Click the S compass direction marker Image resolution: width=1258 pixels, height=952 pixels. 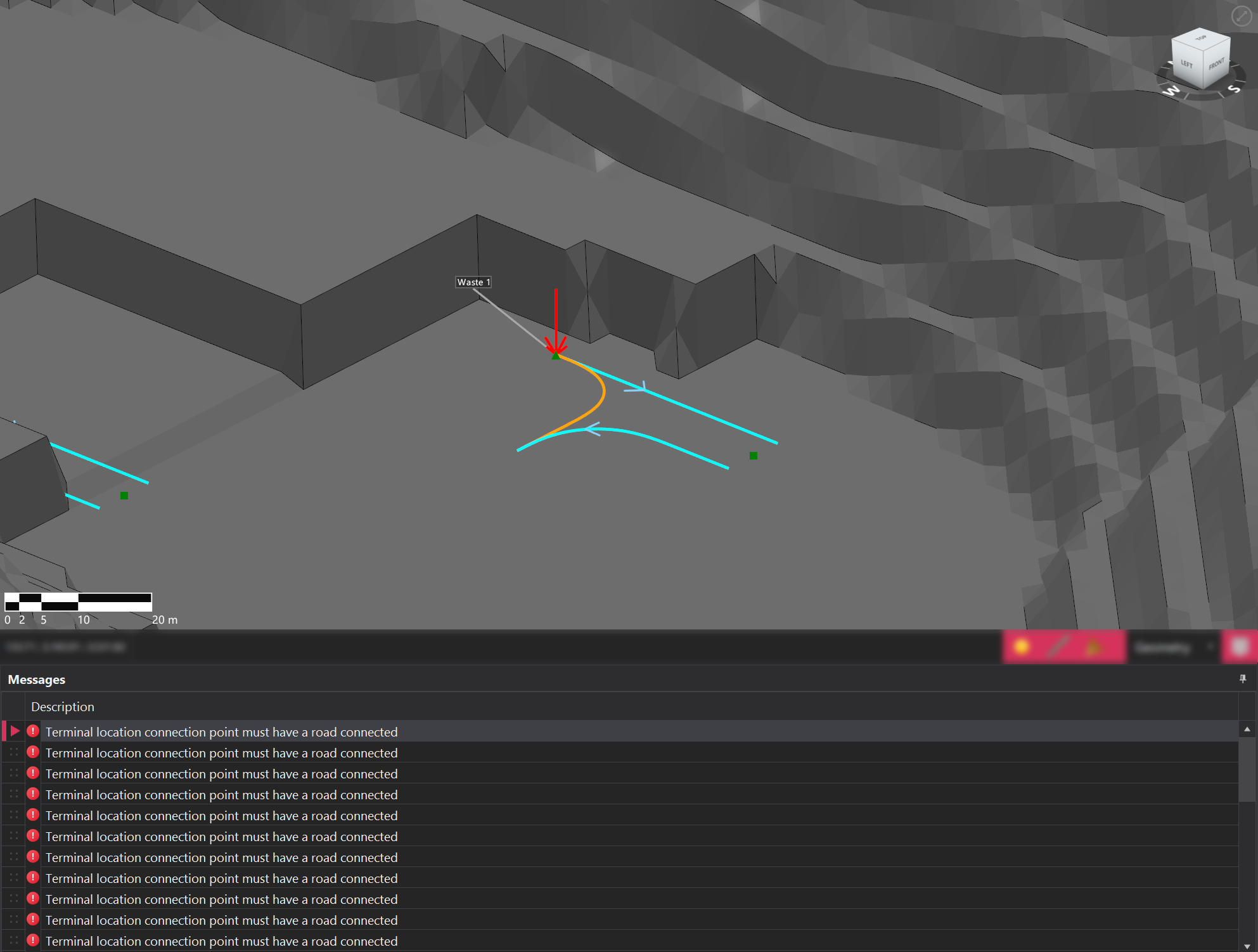[1234, 89]
